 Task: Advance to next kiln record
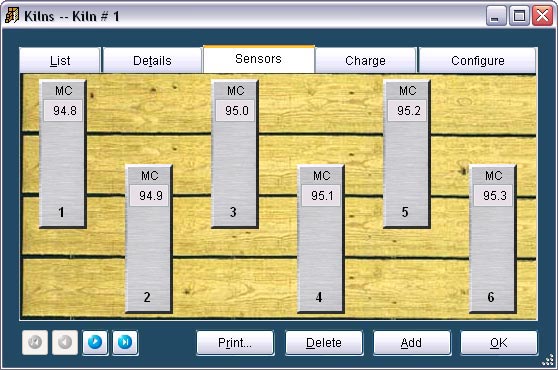[x=95, y=342]
